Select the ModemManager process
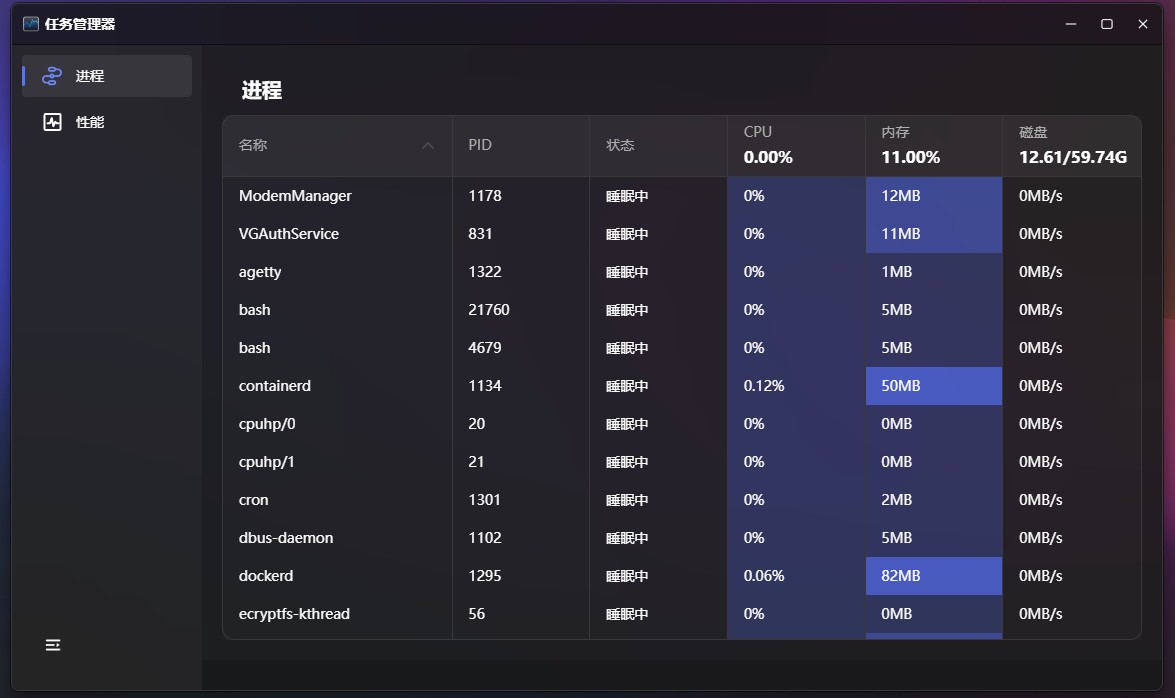 295,196
